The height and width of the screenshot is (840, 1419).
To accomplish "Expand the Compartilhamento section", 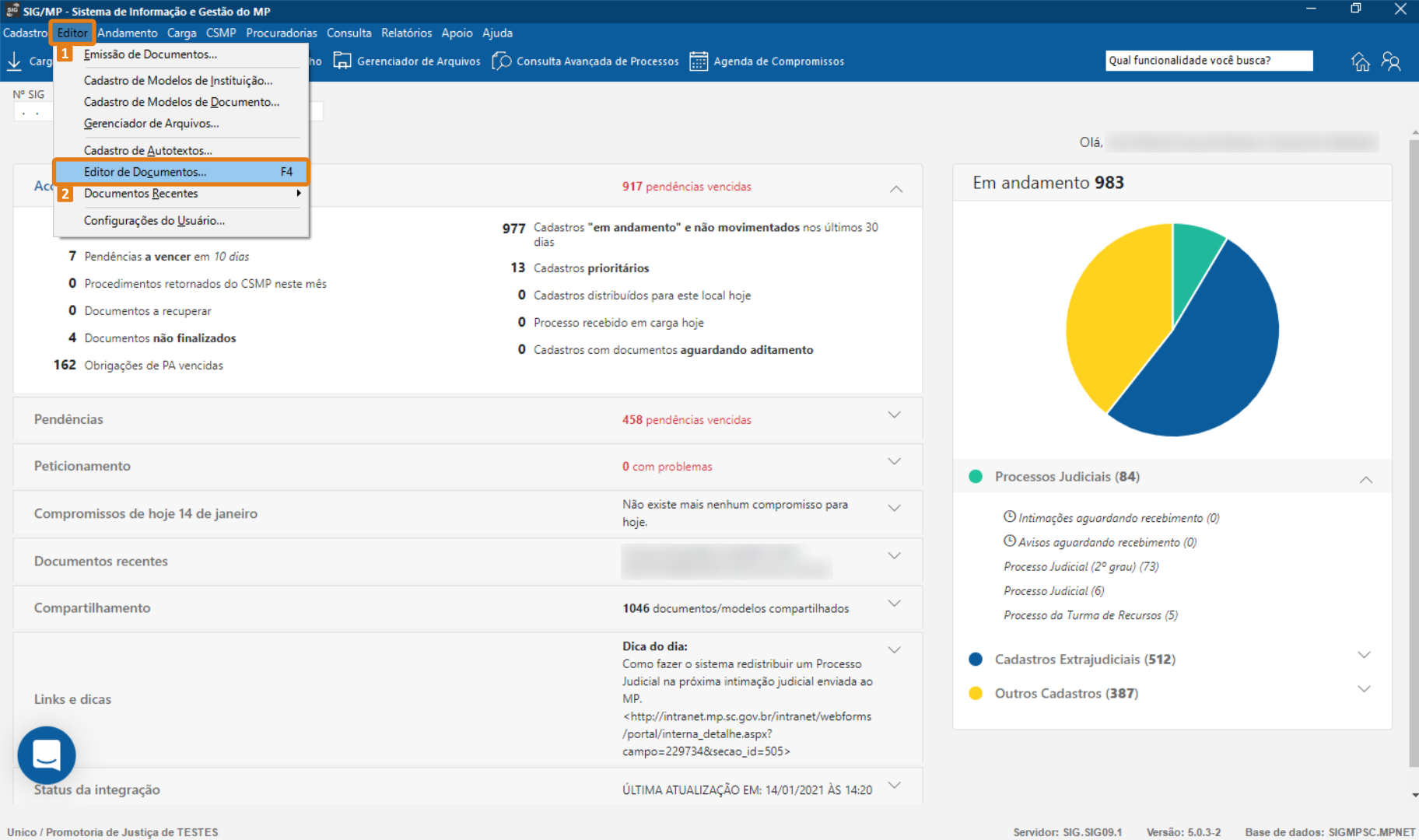I will (894, 604).
